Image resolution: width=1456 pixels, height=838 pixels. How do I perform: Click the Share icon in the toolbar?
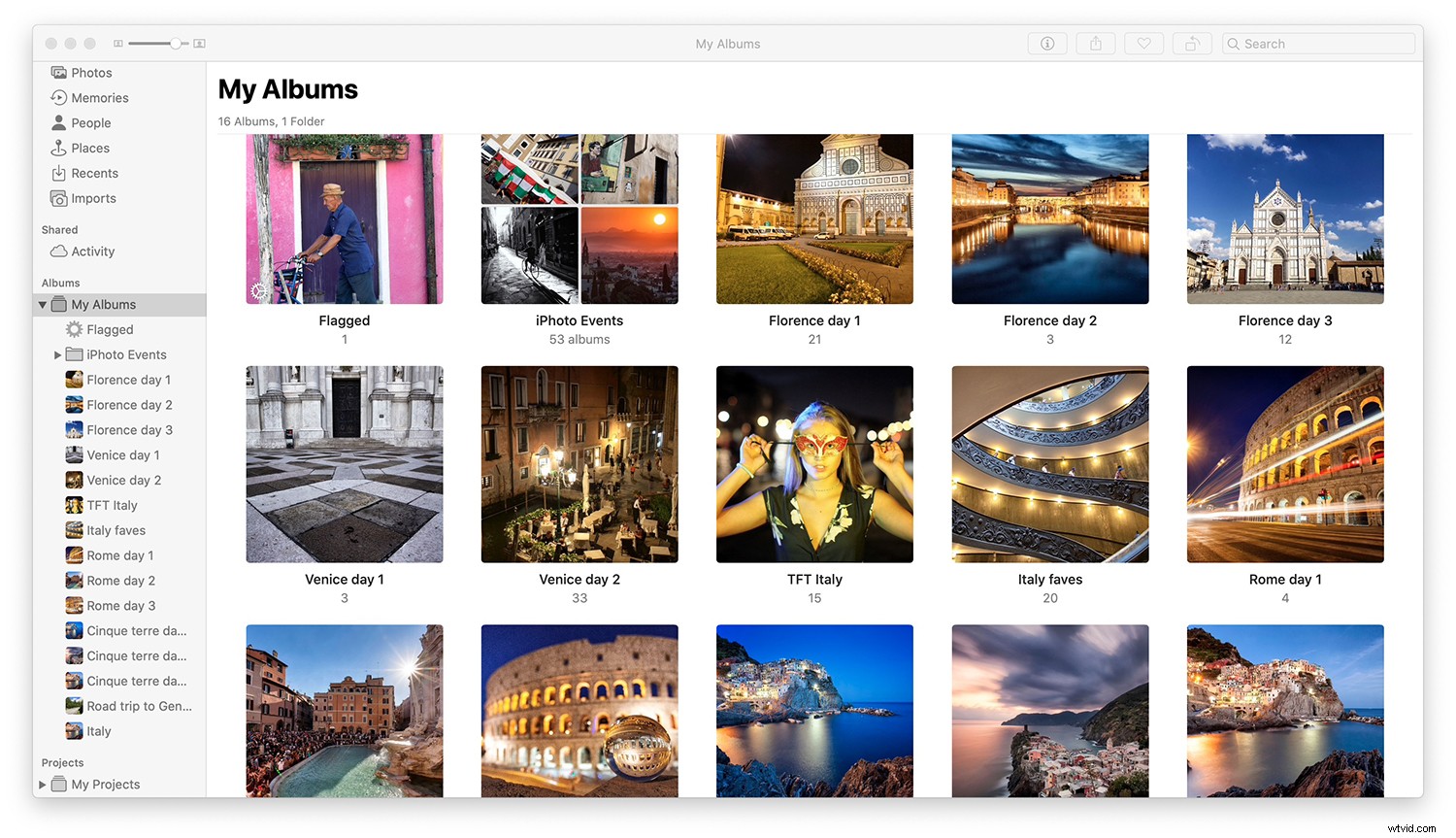point(1095,43)
